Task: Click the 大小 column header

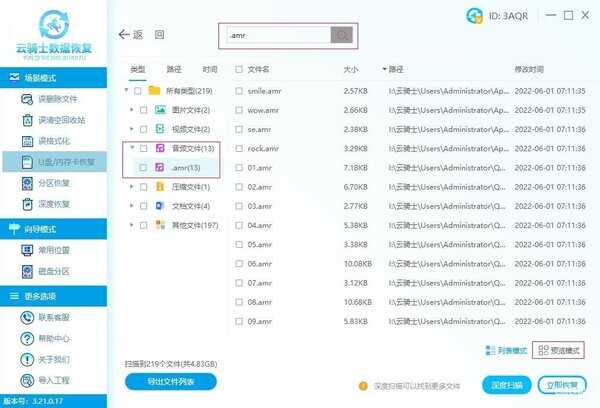Action: (x=351, y=69)
